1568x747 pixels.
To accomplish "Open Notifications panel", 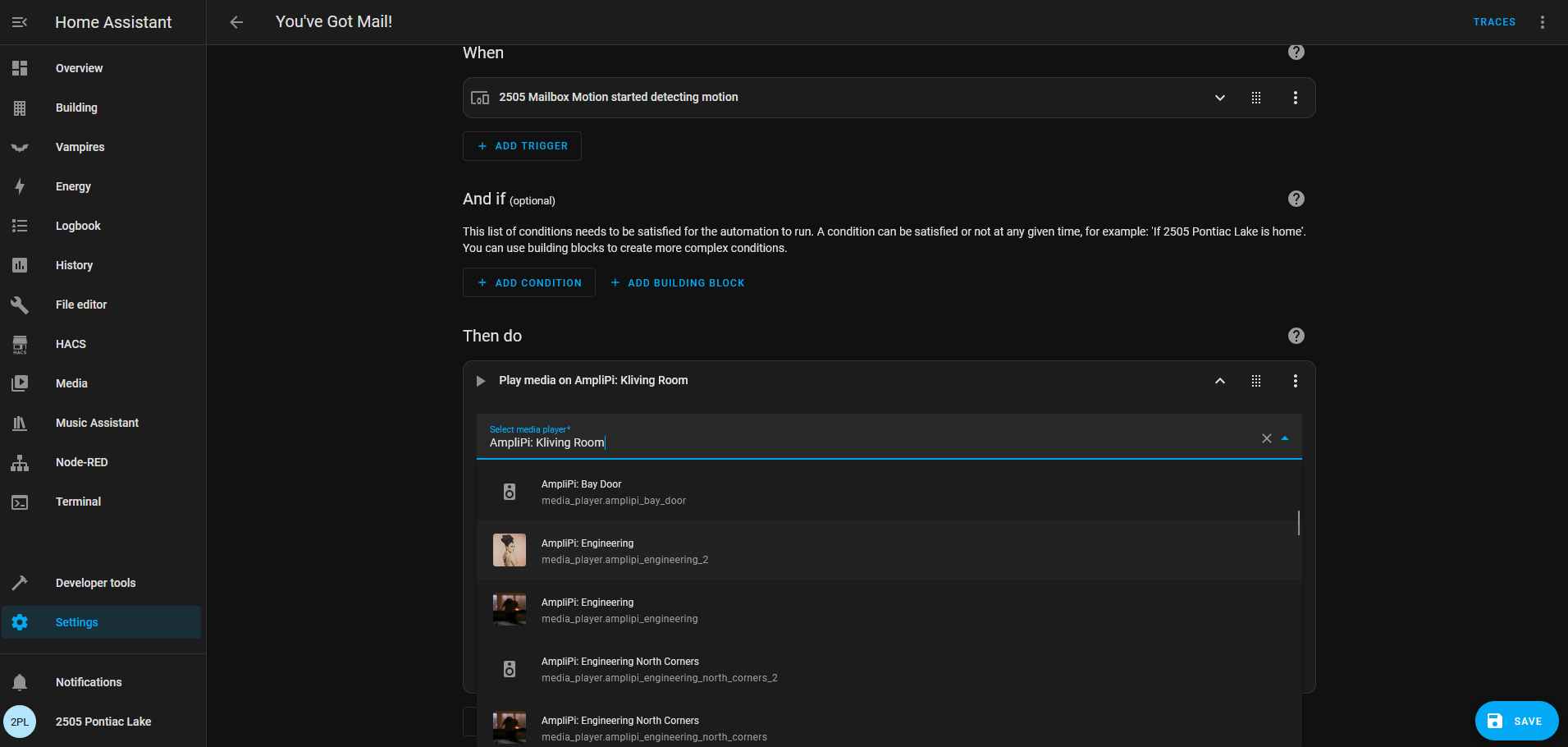I will pyautogui.click(x=102, y=682).
